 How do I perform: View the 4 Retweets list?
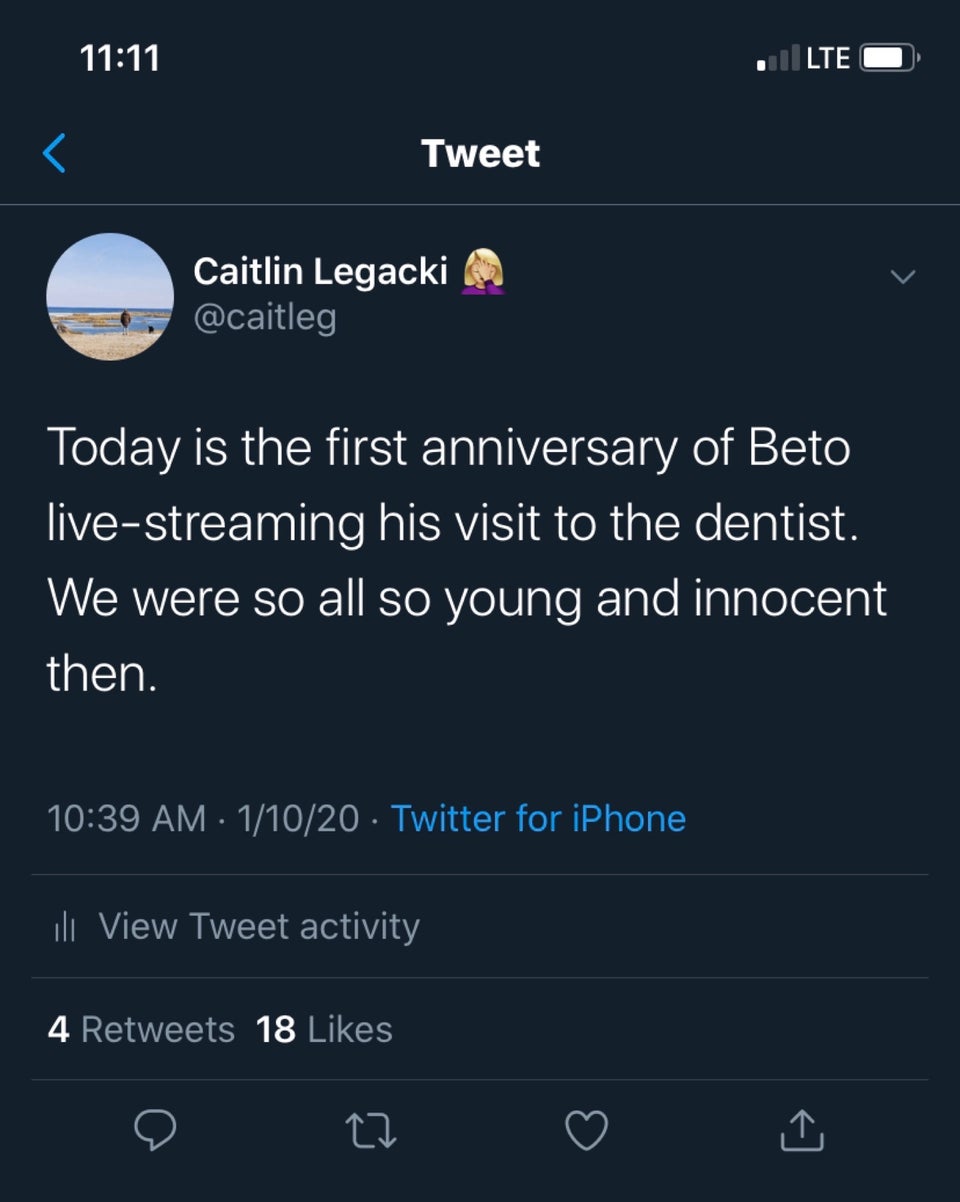click(x=141, y=1029)
